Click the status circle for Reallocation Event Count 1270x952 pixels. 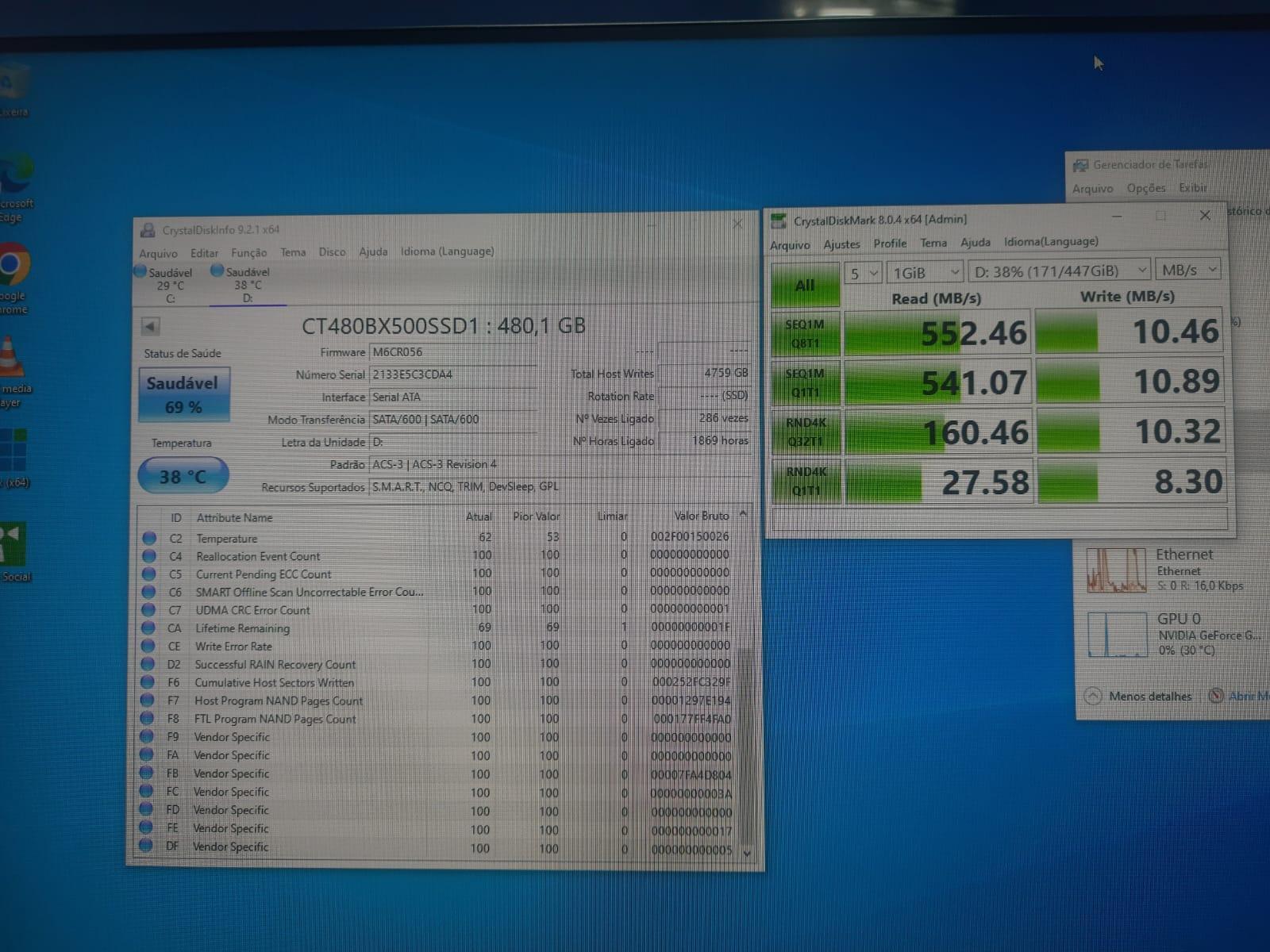pyautogui.click(x=148, y=556)
